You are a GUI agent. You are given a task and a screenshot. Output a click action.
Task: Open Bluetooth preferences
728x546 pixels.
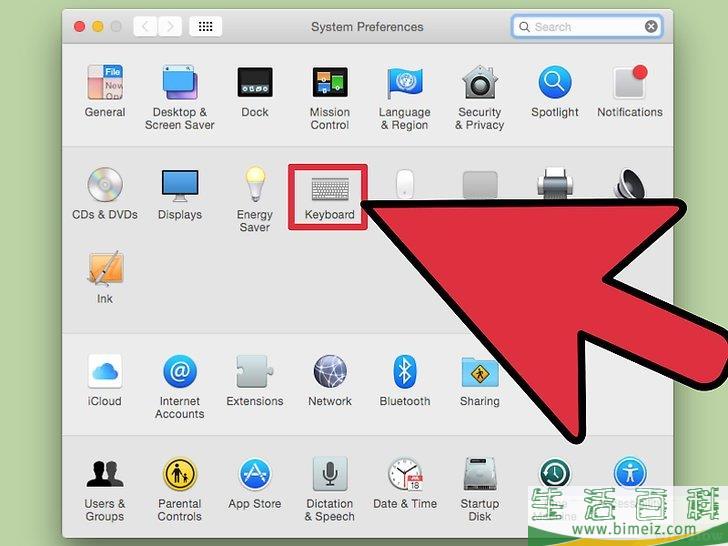(405, 380)
